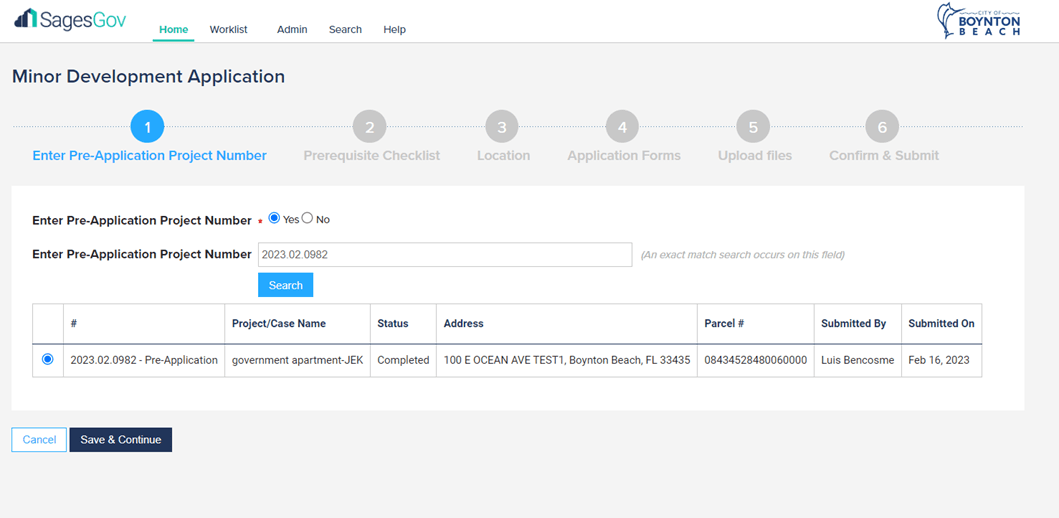Cancel the application form
Viewport: 1059px width, 518px height.
tap(39, 440)
